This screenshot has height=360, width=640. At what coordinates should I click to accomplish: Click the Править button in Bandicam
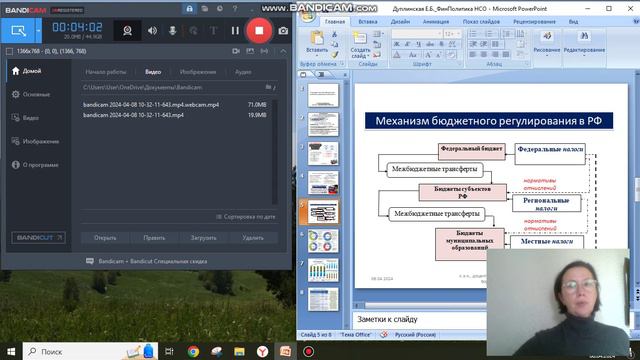(154, 238)
